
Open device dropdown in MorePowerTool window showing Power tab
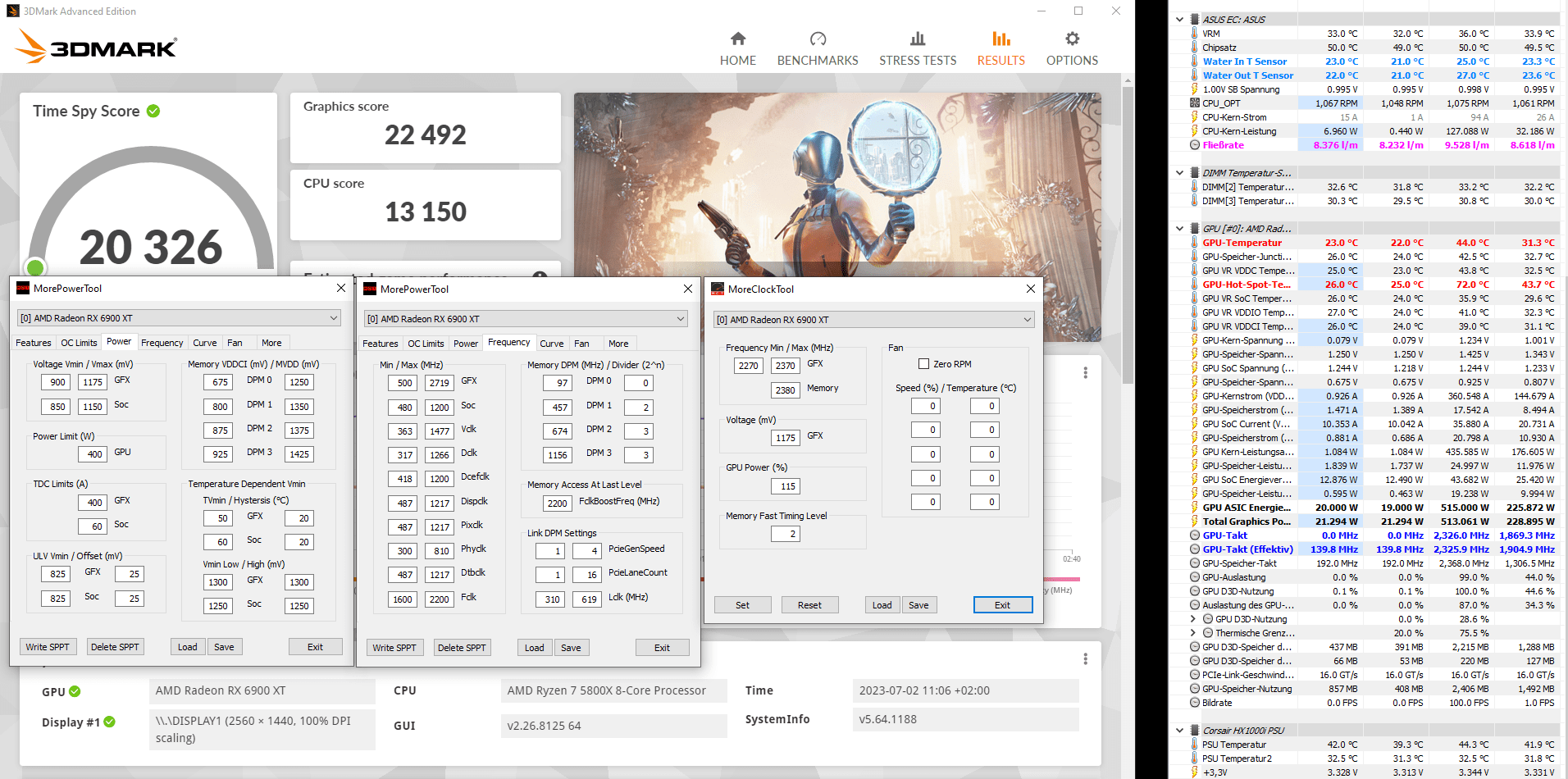[179, 318]
